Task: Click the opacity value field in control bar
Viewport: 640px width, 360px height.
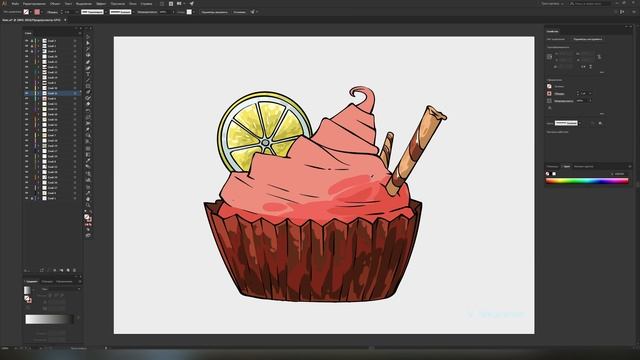Action: pos(164,12)
